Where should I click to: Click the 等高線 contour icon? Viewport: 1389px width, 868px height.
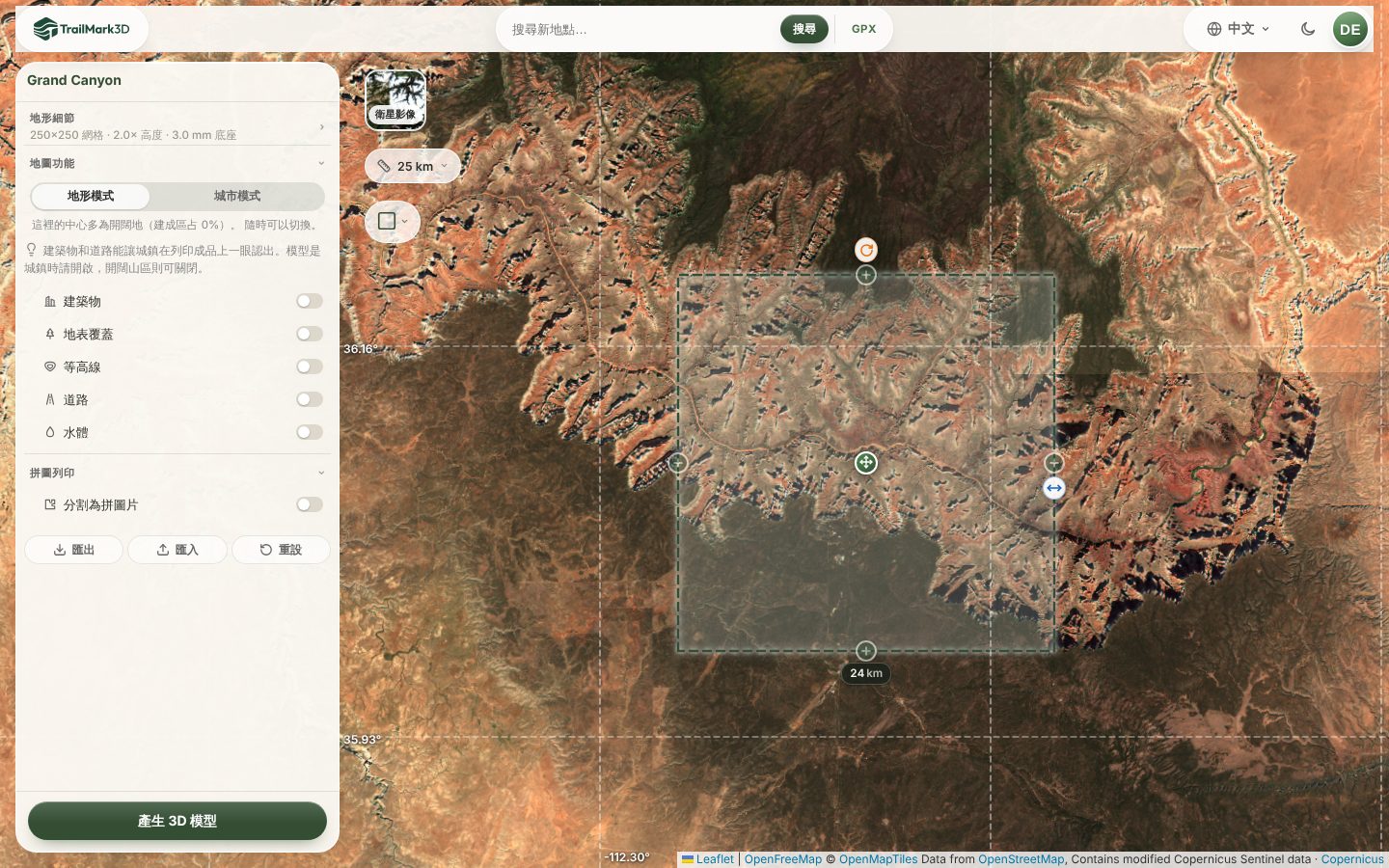click(50, 367)
